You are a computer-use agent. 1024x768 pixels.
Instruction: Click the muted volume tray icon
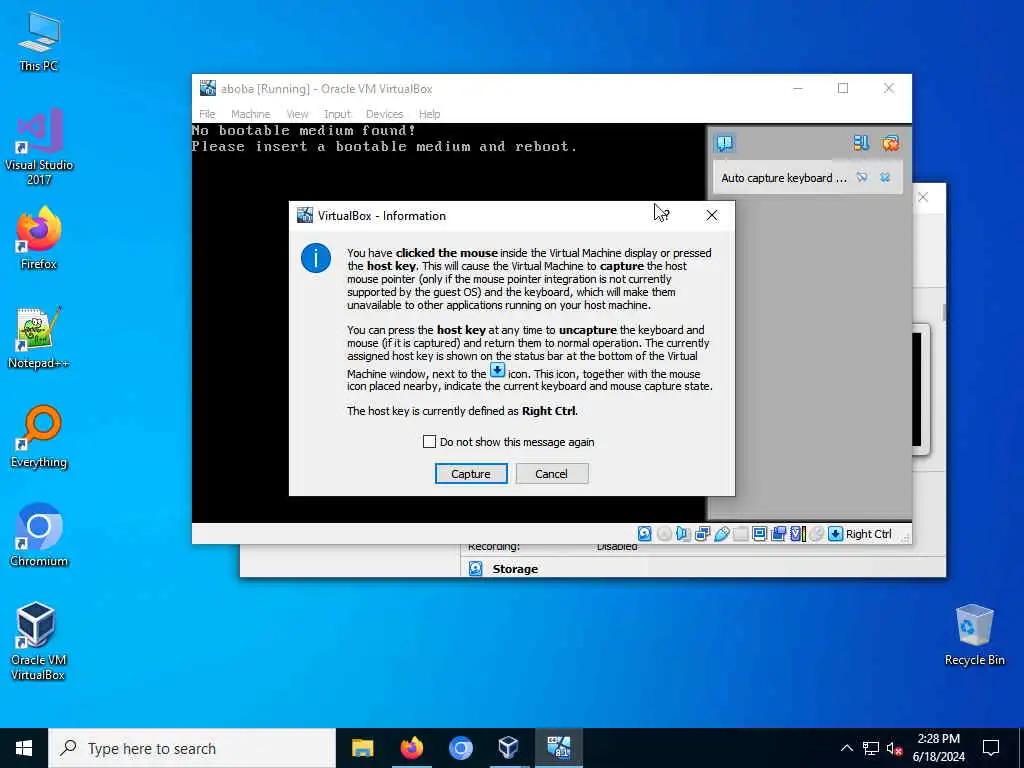coord(895,748)
